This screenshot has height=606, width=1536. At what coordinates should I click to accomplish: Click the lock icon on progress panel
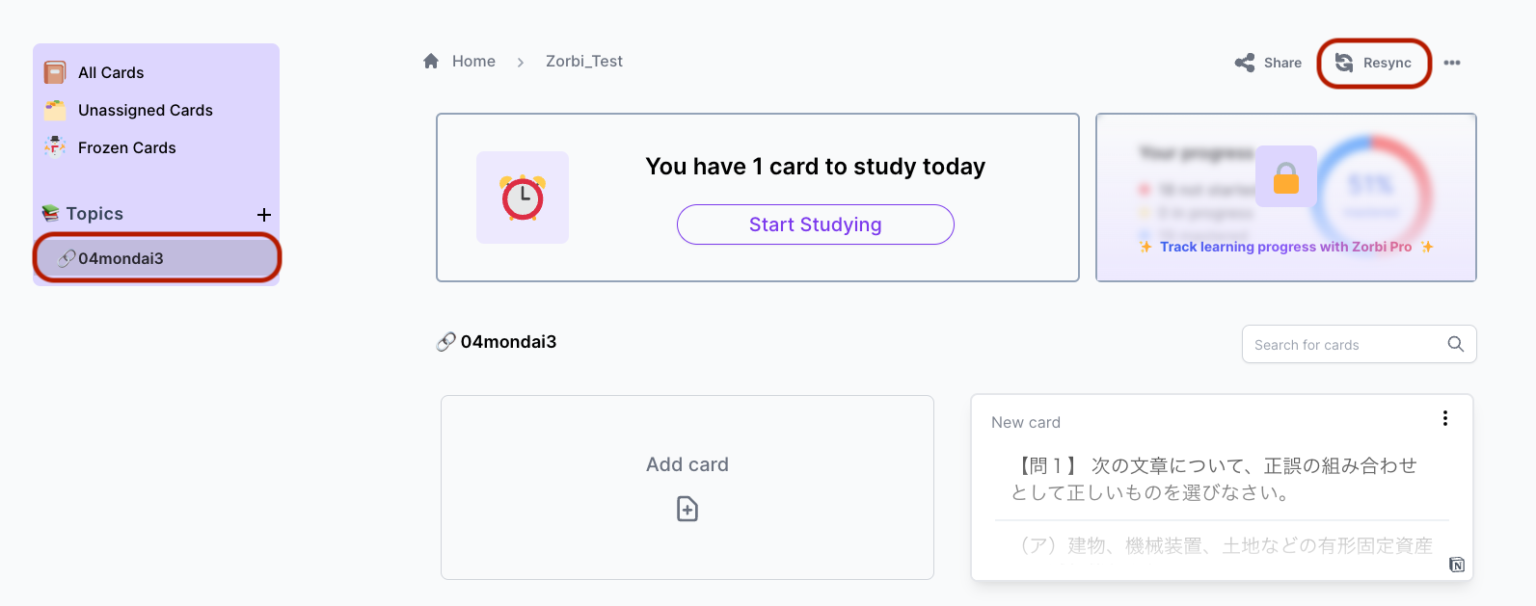(x=1286, y=177)
